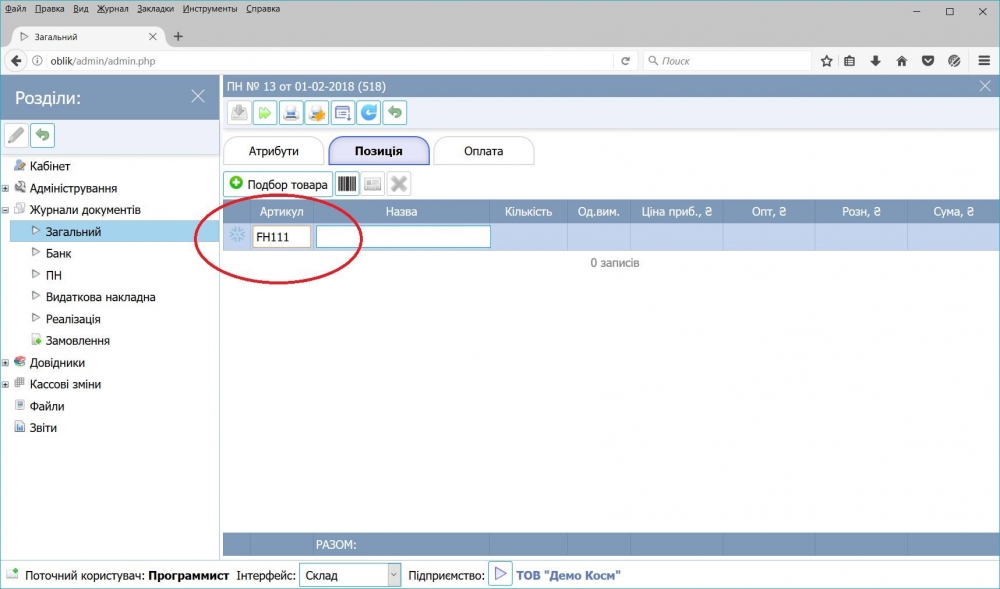1000x589 pixels.
Task: Click the green undo arrow in document toolbar
Action: click(395, 113)
